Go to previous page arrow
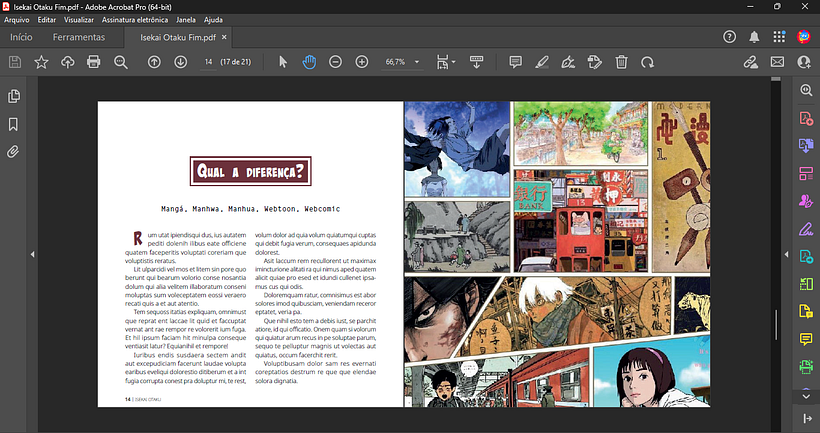This screenshot has width=820, height=433. click(x=154, y=62)
